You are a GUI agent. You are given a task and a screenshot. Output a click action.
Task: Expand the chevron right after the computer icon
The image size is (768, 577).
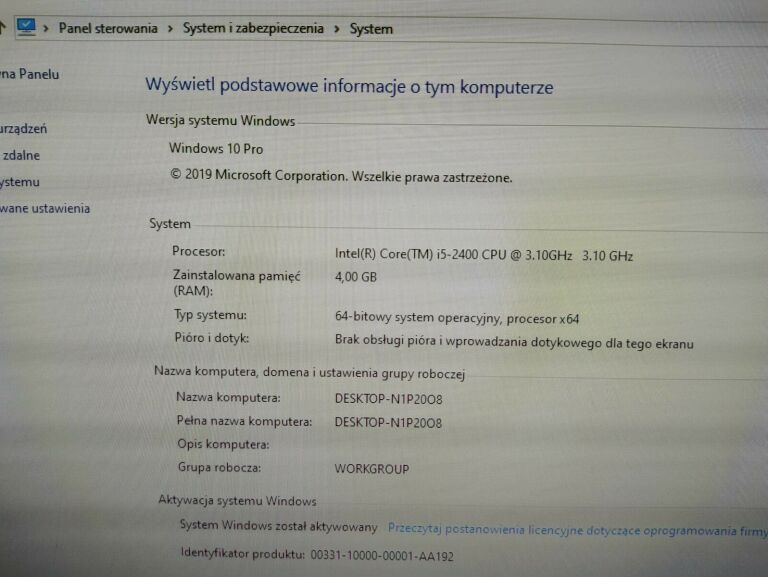(x=46, y=29)
